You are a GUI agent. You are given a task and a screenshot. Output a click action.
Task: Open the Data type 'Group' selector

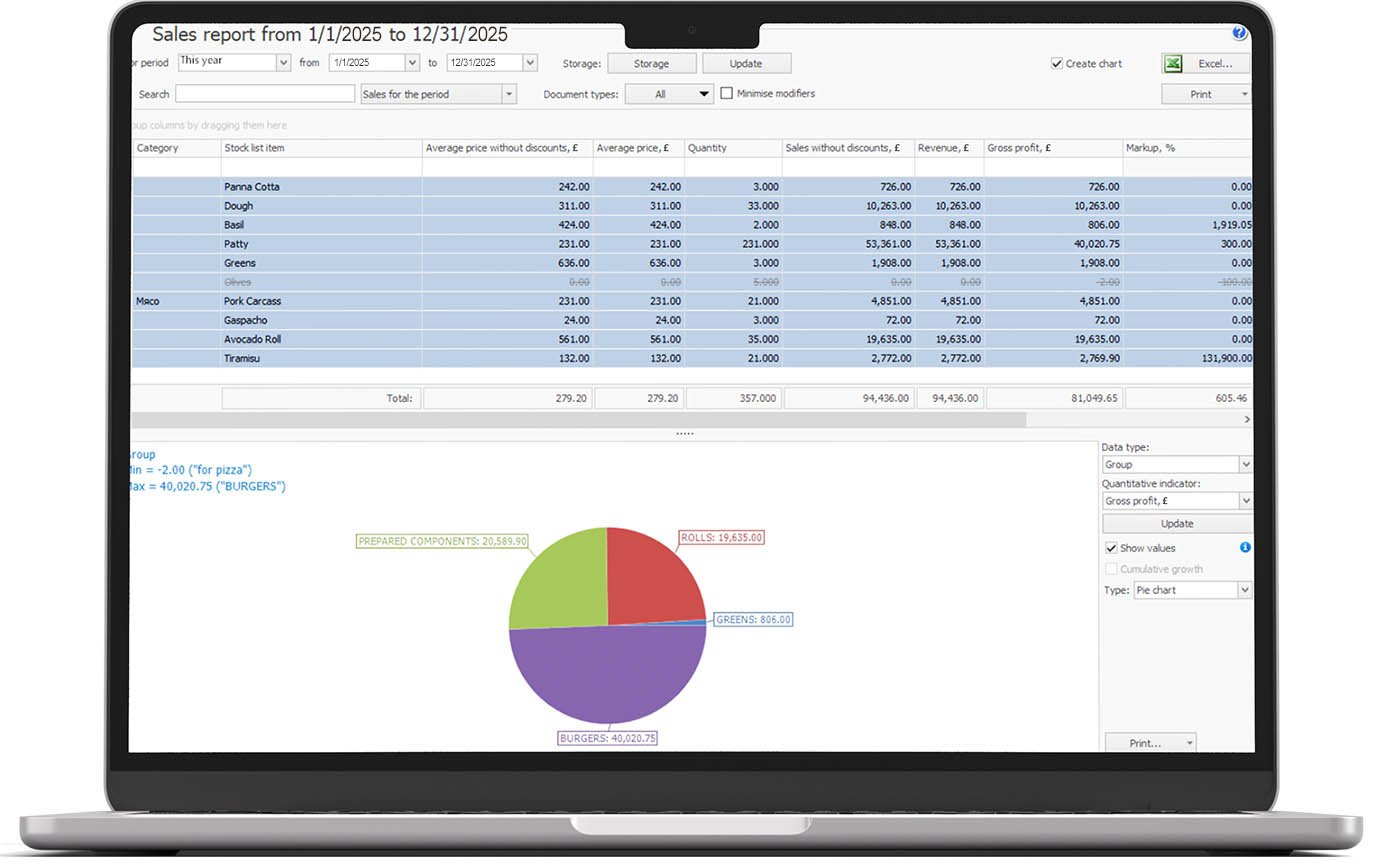click(1246, 464)
